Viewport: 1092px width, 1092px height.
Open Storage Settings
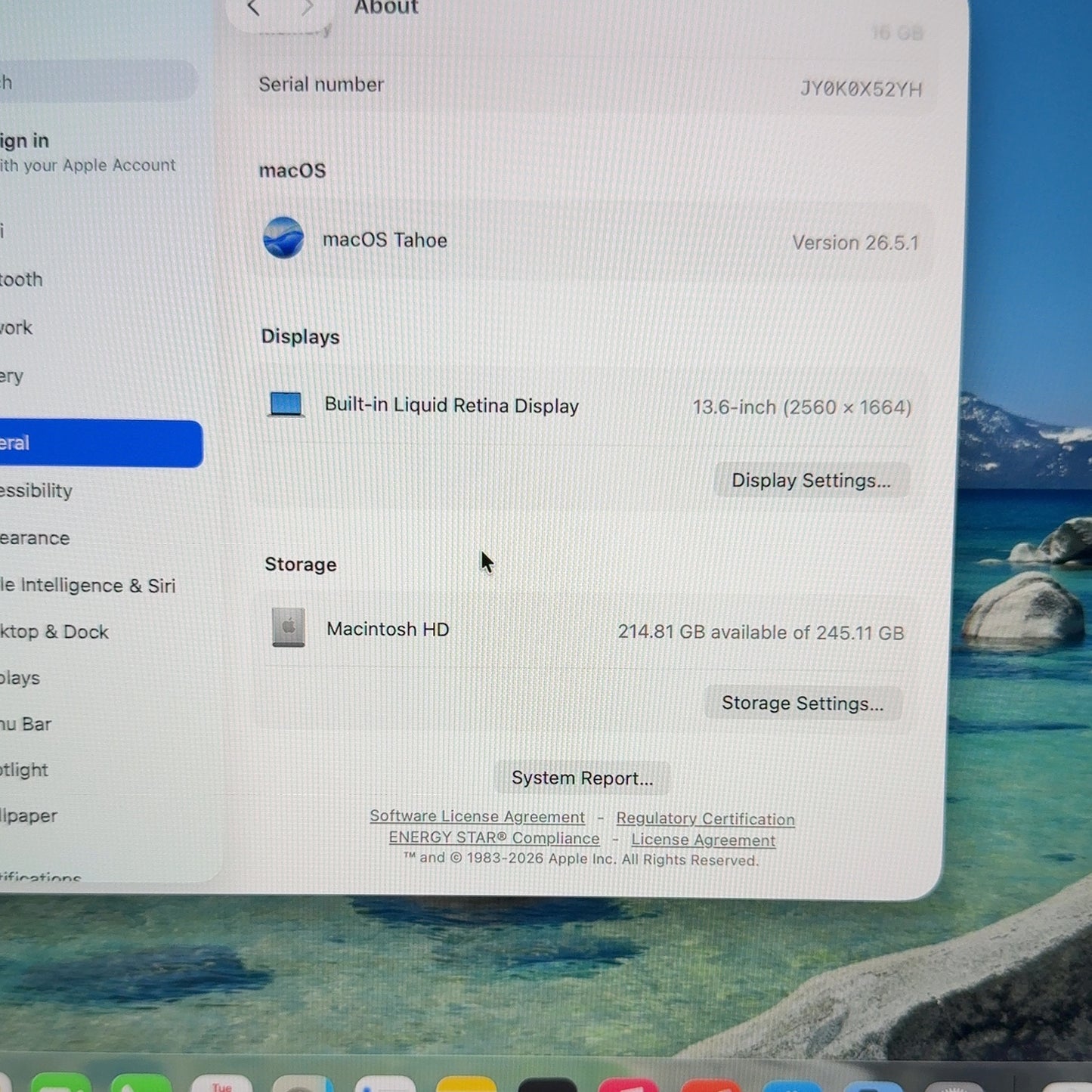tap(803, 704)
